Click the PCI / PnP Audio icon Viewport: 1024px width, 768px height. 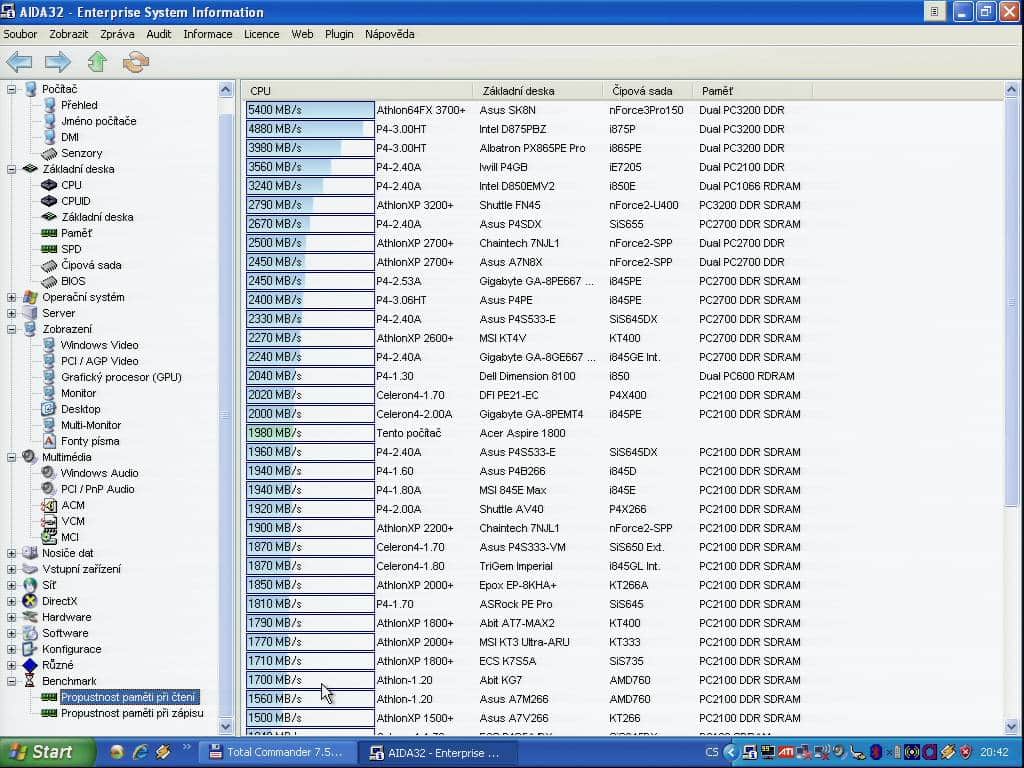click(x=49, y=488)
